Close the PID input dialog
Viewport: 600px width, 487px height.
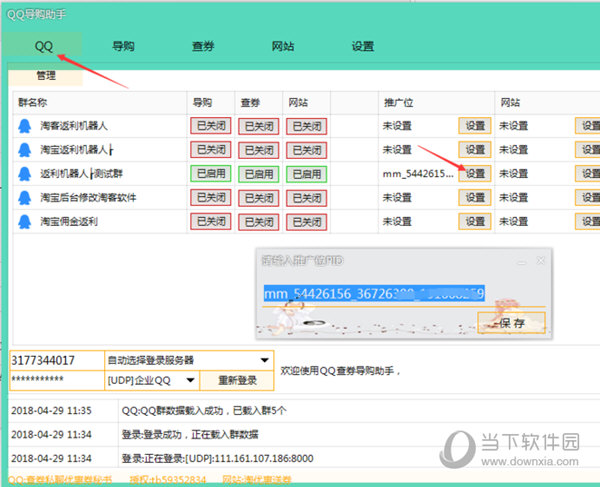[540, 261]
